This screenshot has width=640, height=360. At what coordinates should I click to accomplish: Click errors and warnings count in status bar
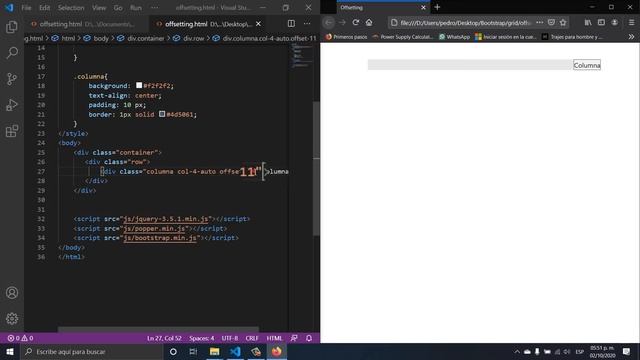pyautogui.click(x=20, y=338)
